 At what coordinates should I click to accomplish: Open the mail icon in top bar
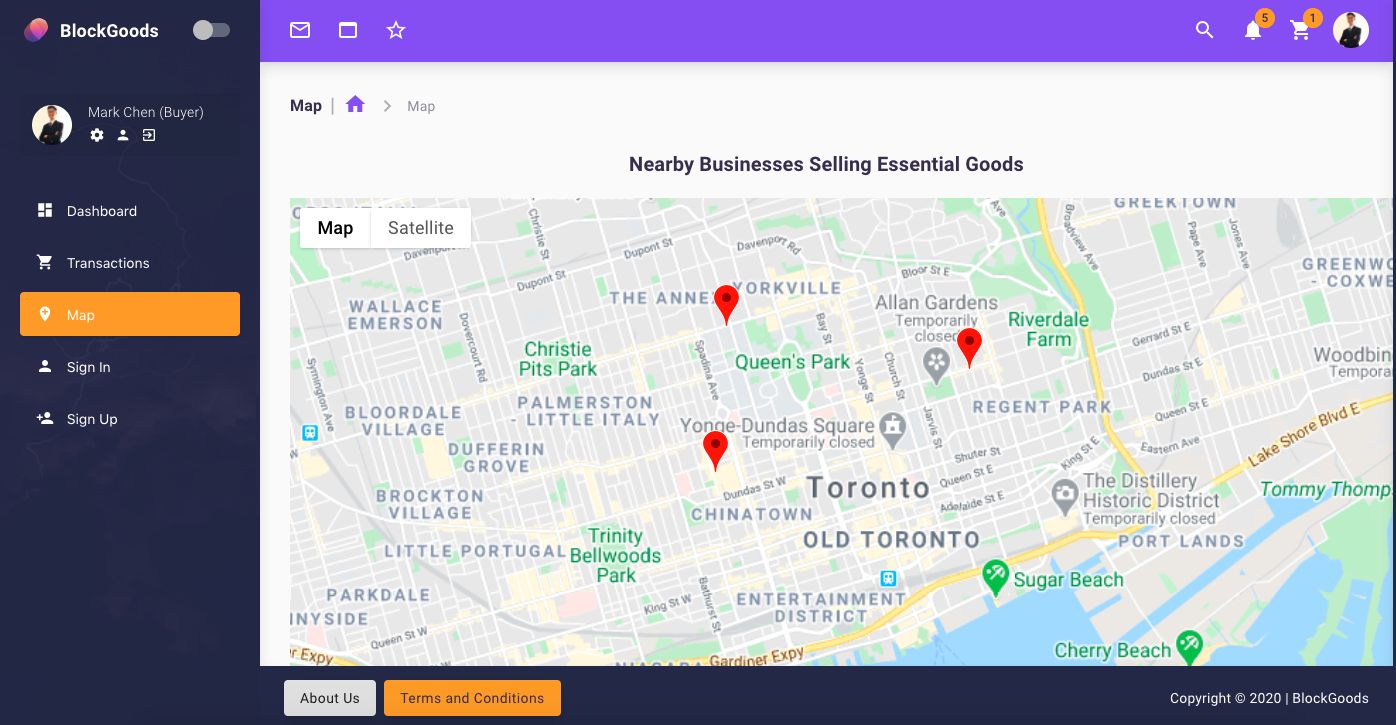[300, 30]
